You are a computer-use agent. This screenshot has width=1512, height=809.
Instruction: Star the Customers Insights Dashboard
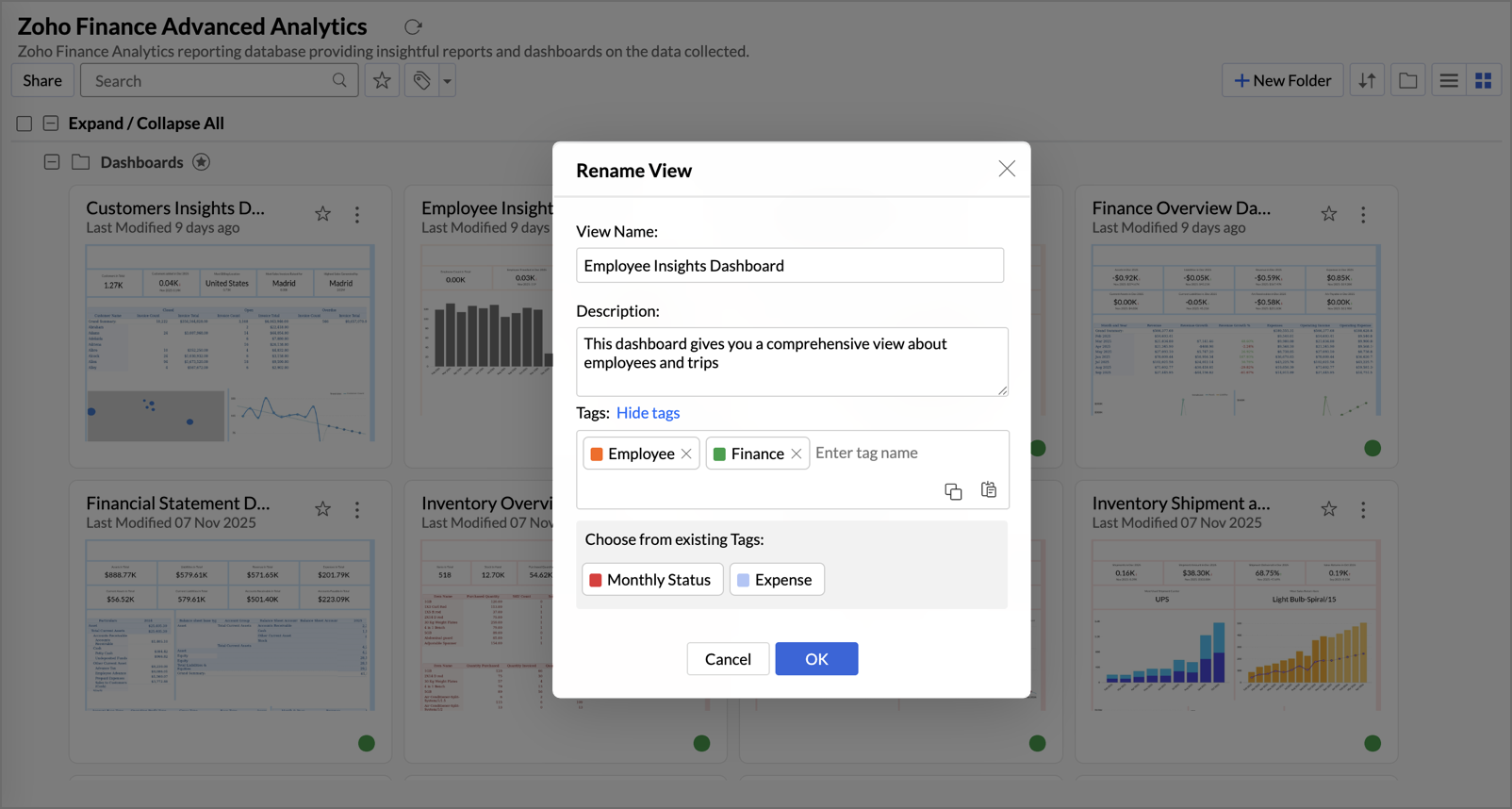coord(323,214)
